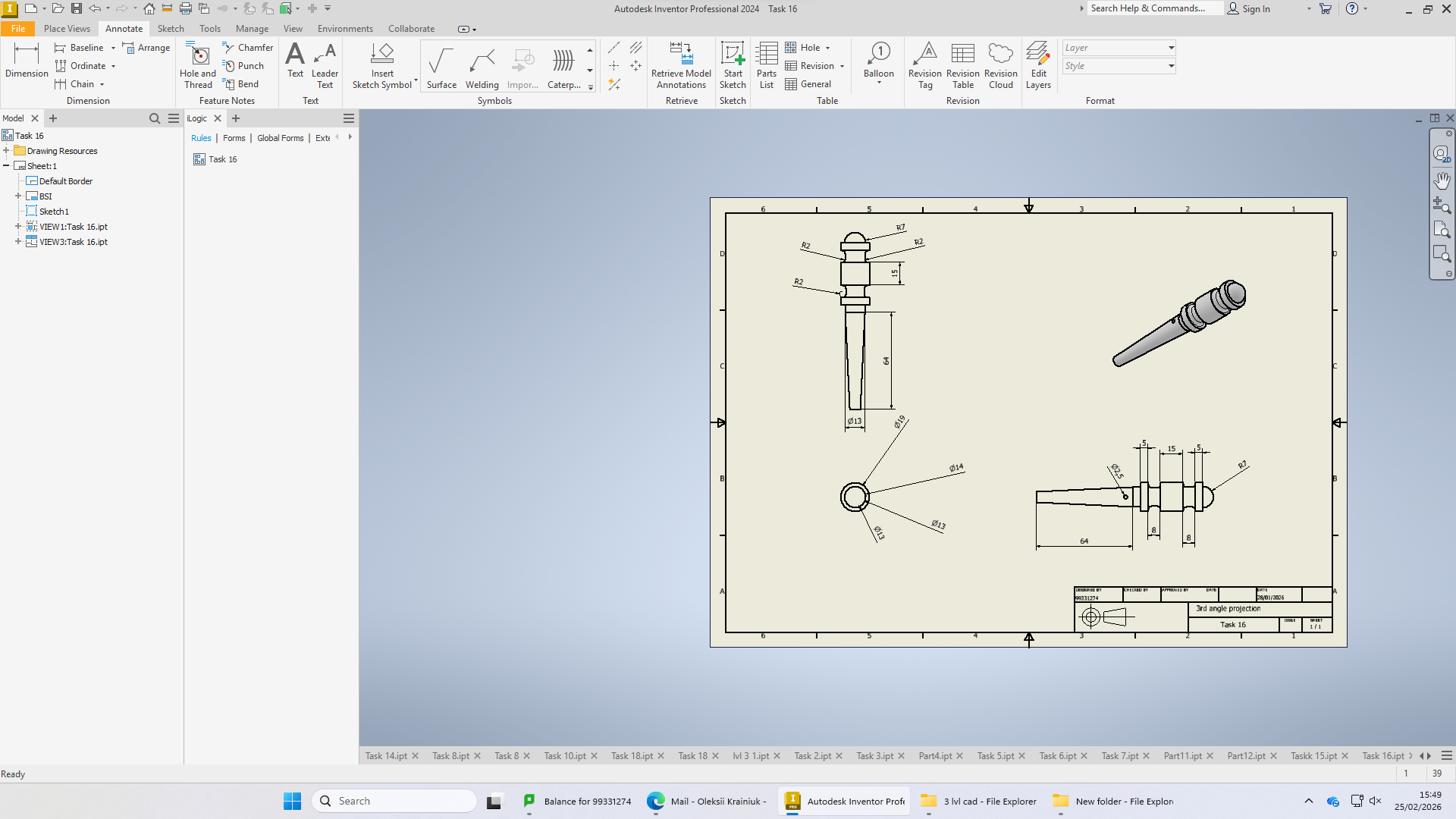Click Retrieve Model Annotations
Image resolution: width=1456 pixels, height=819 pixels.
(x=681, y=65)
